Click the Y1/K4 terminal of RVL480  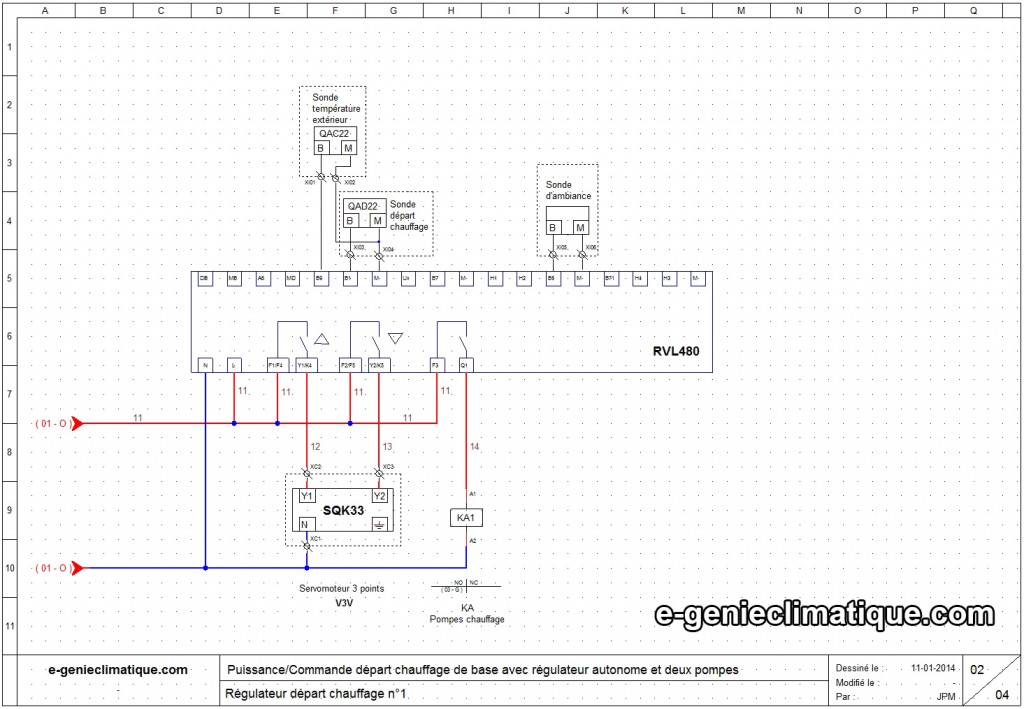click(306, 366)
